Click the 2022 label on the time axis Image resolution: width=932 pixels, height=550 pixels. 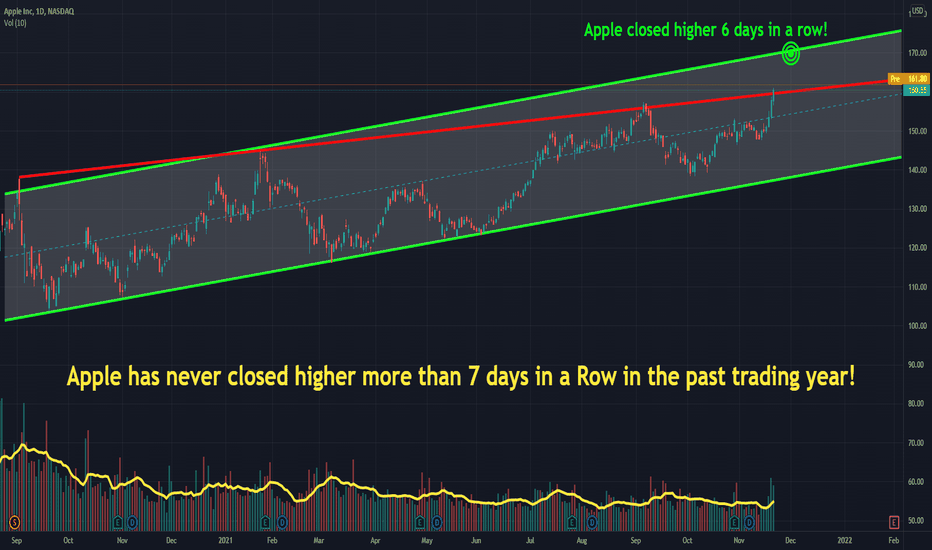pyautogui.click(x=845, y=540)
